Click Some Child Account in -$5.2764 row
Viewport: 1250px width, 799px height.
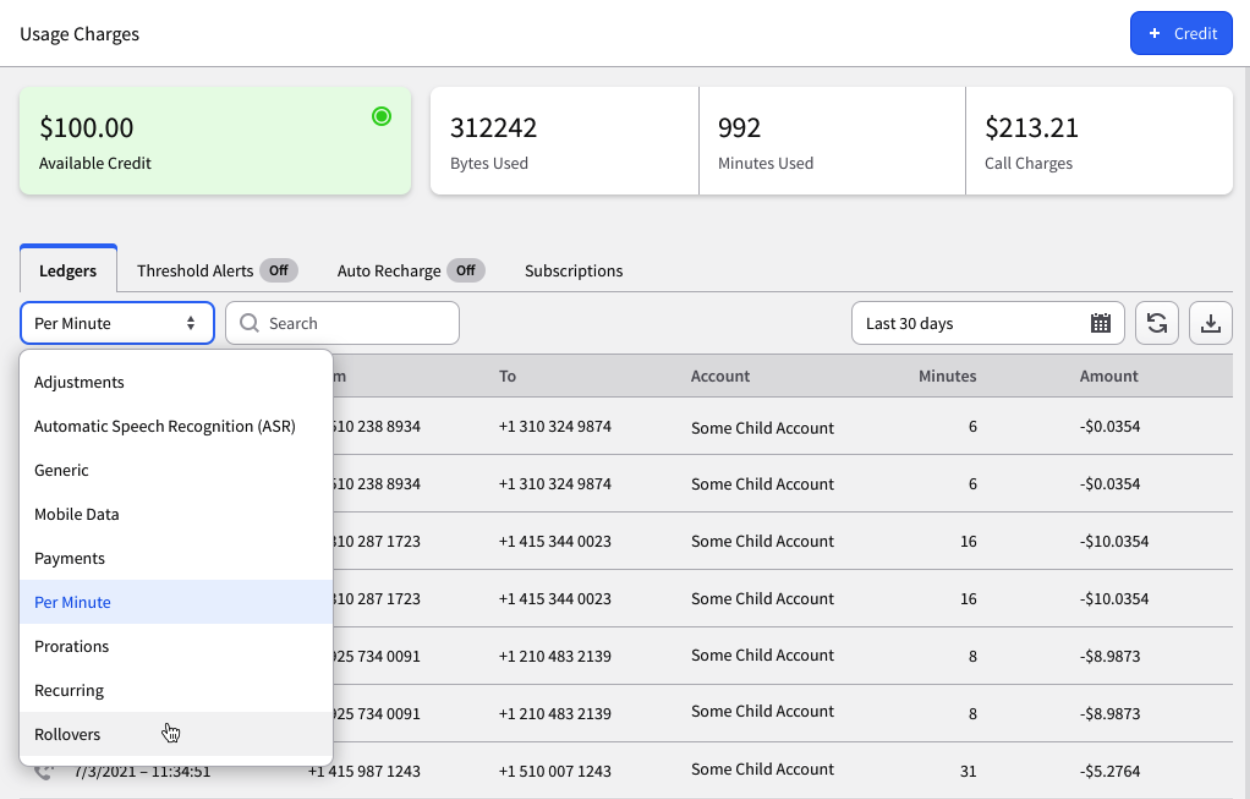point(762,769)
